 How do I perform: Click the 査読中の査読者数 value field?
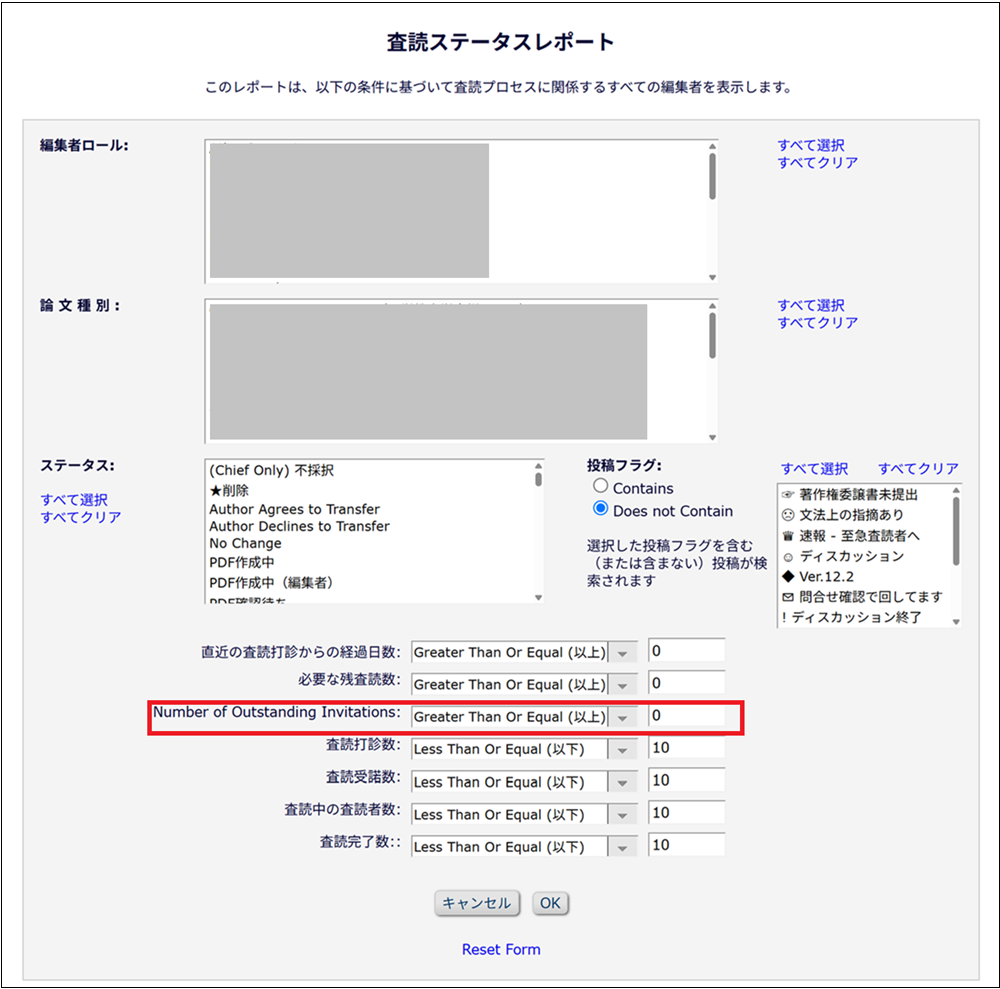[687, 812]
